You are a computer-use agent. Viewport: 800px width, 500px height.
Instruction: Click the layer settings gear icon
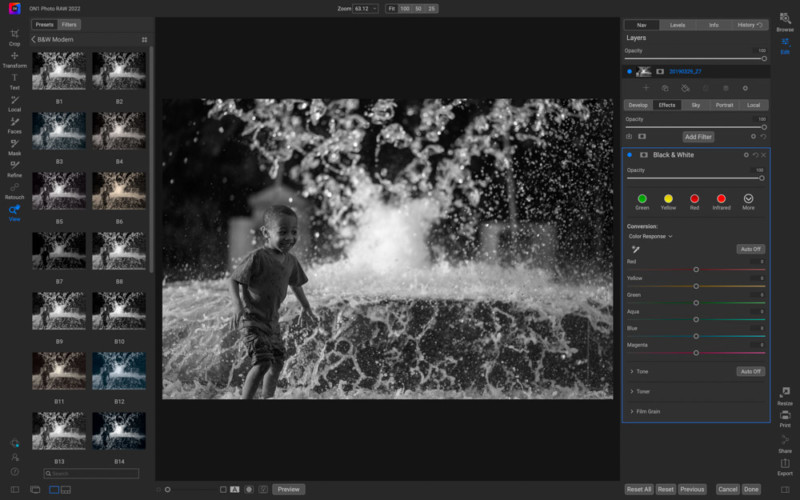pyautogui.click(x=745, y=88)
